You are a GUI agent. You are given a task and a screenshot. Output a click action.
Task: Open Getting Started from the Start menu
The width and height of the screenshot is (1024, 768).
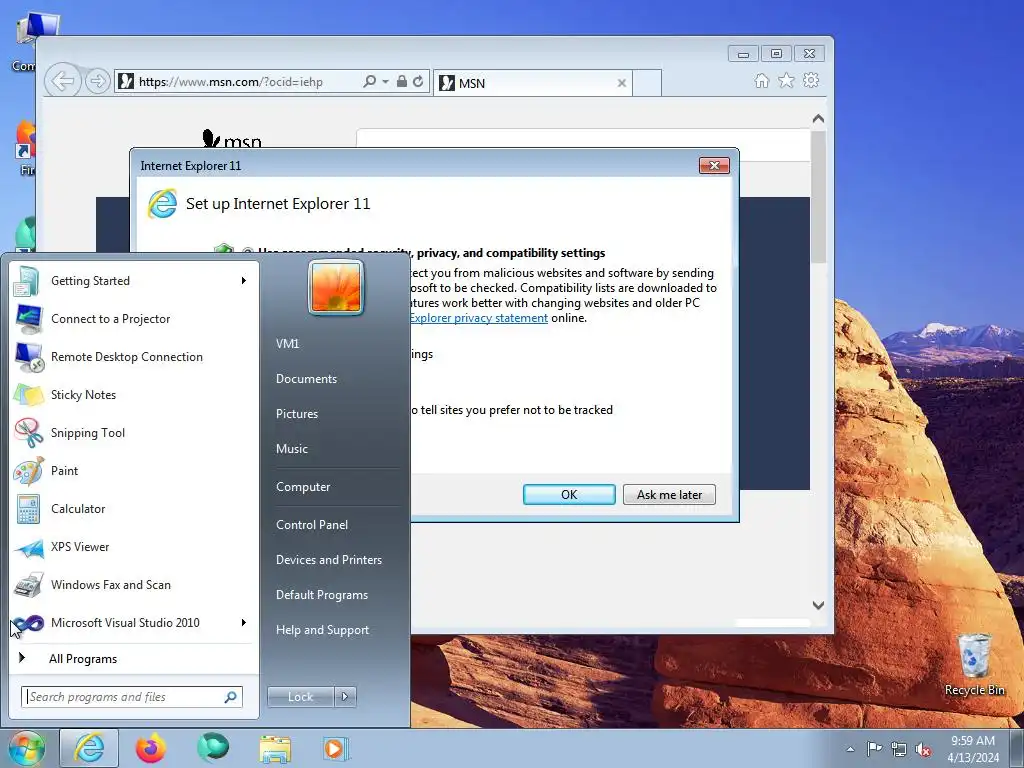pyautogui.click(x=134, y=281)
